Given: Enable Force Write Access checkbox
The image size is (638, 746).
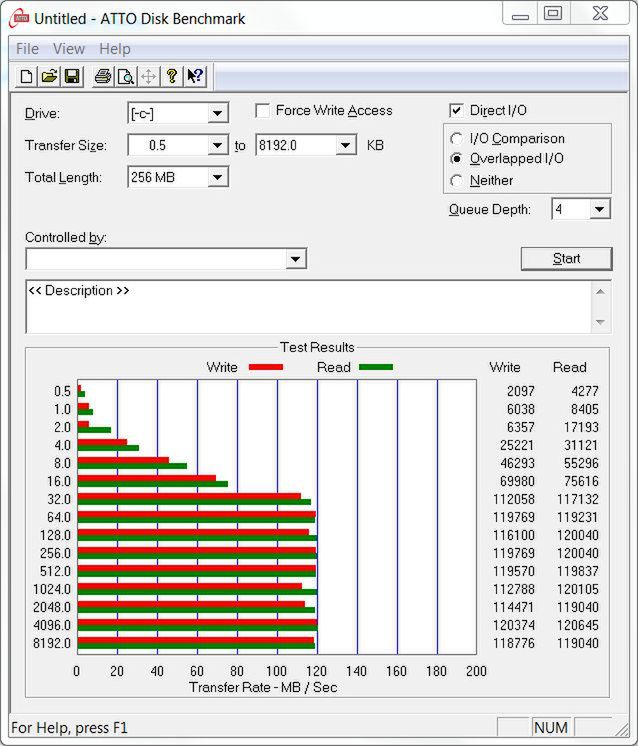Looking at the screenshot, I should (263, 111).
